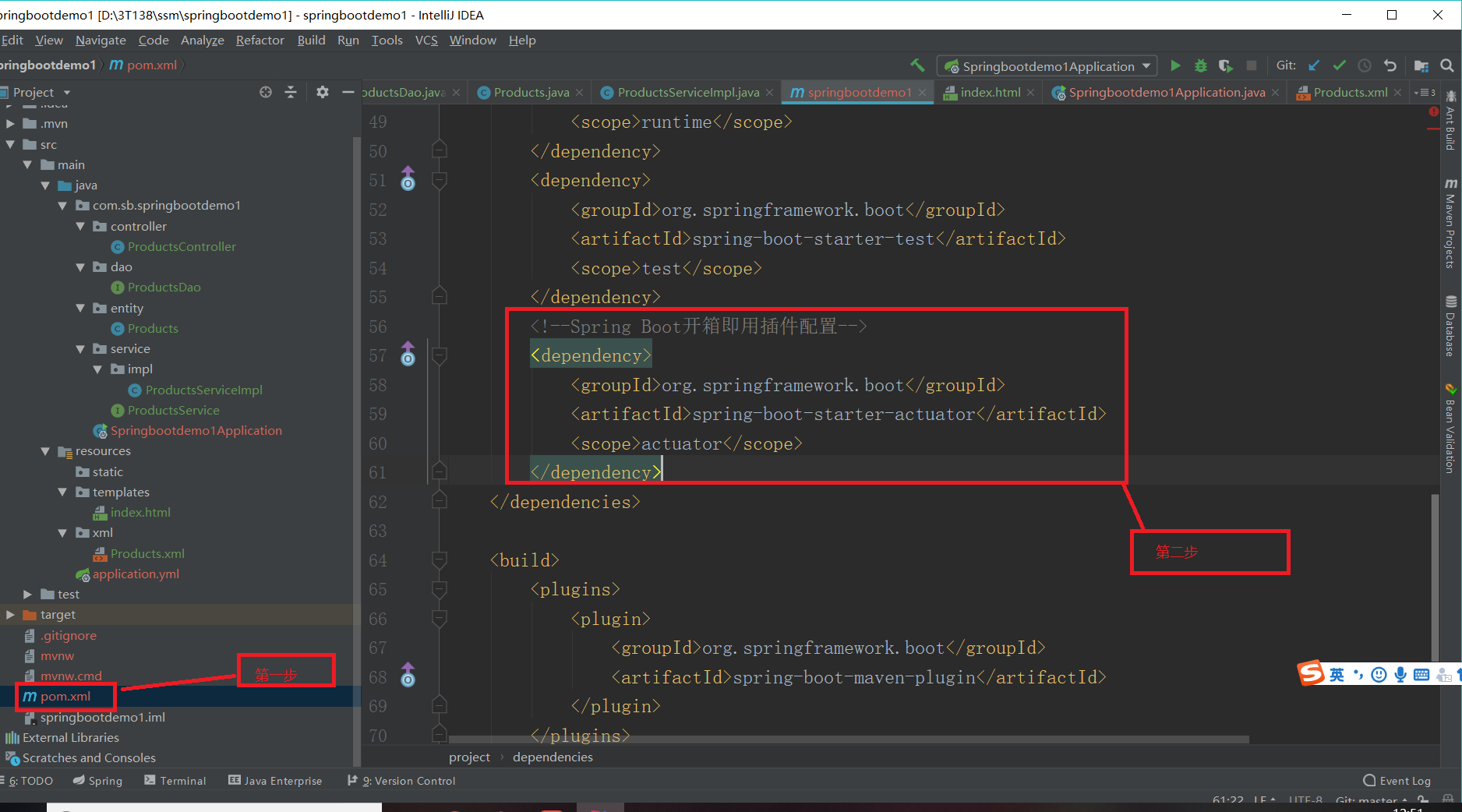Open the Refactor menu
This screenshot has height=812, width=1462.
coord(260,41)
